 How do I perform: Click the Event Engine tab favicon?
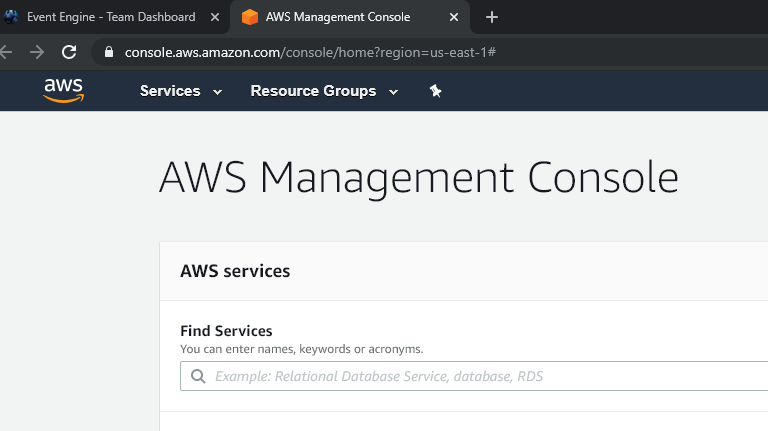pos(11,17)
